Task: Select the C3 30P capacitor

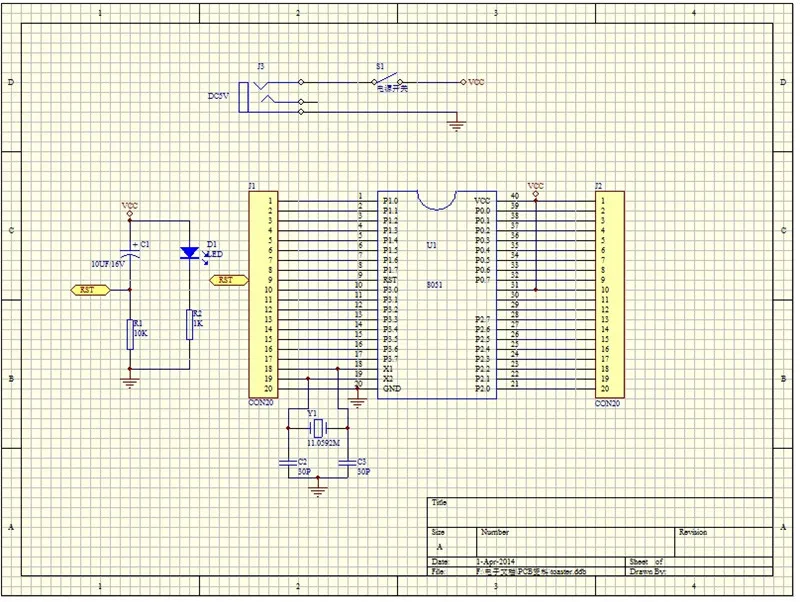Action: 347,463
